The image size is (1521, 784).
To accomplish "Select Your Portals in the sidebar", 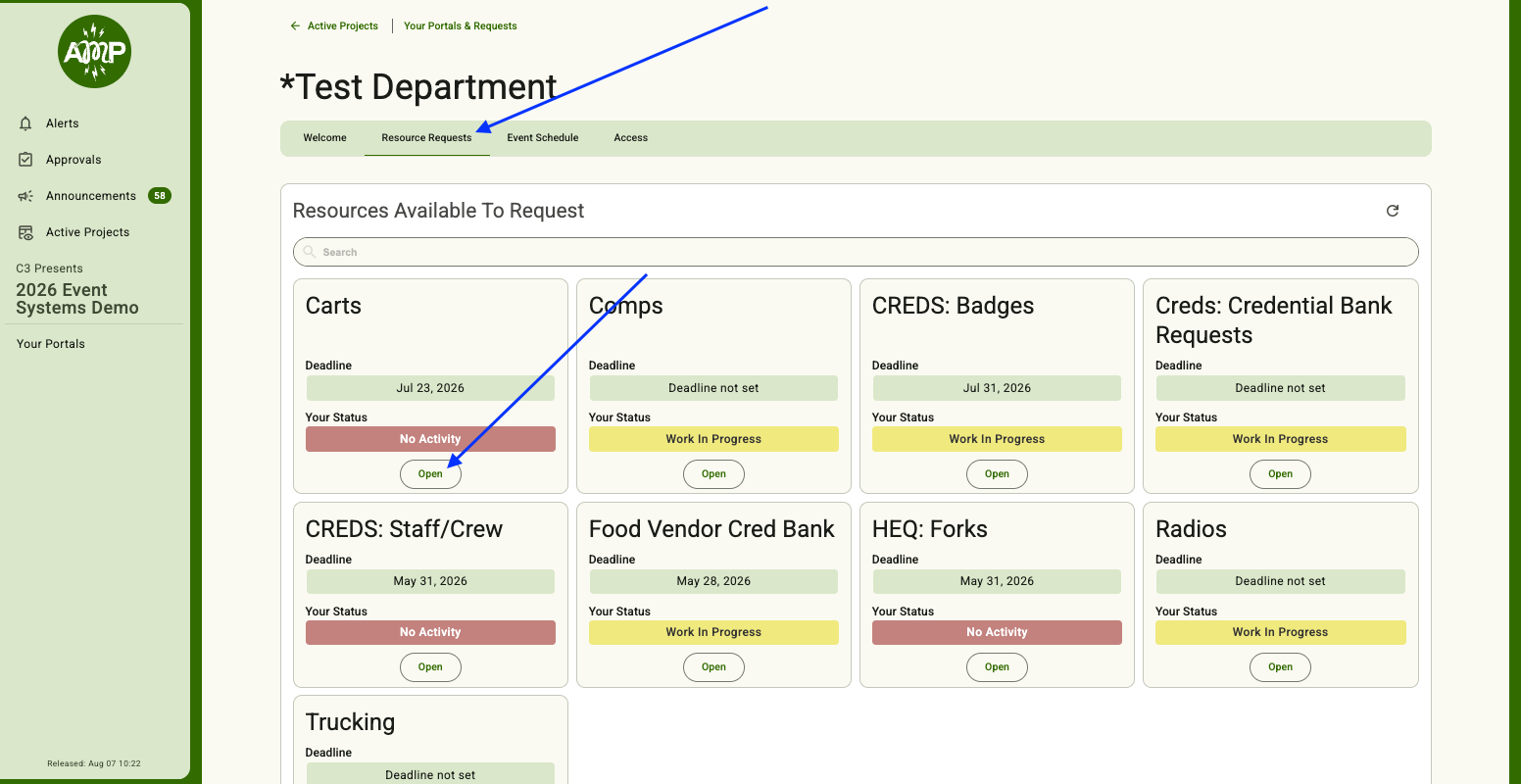I will pos(51,344).
